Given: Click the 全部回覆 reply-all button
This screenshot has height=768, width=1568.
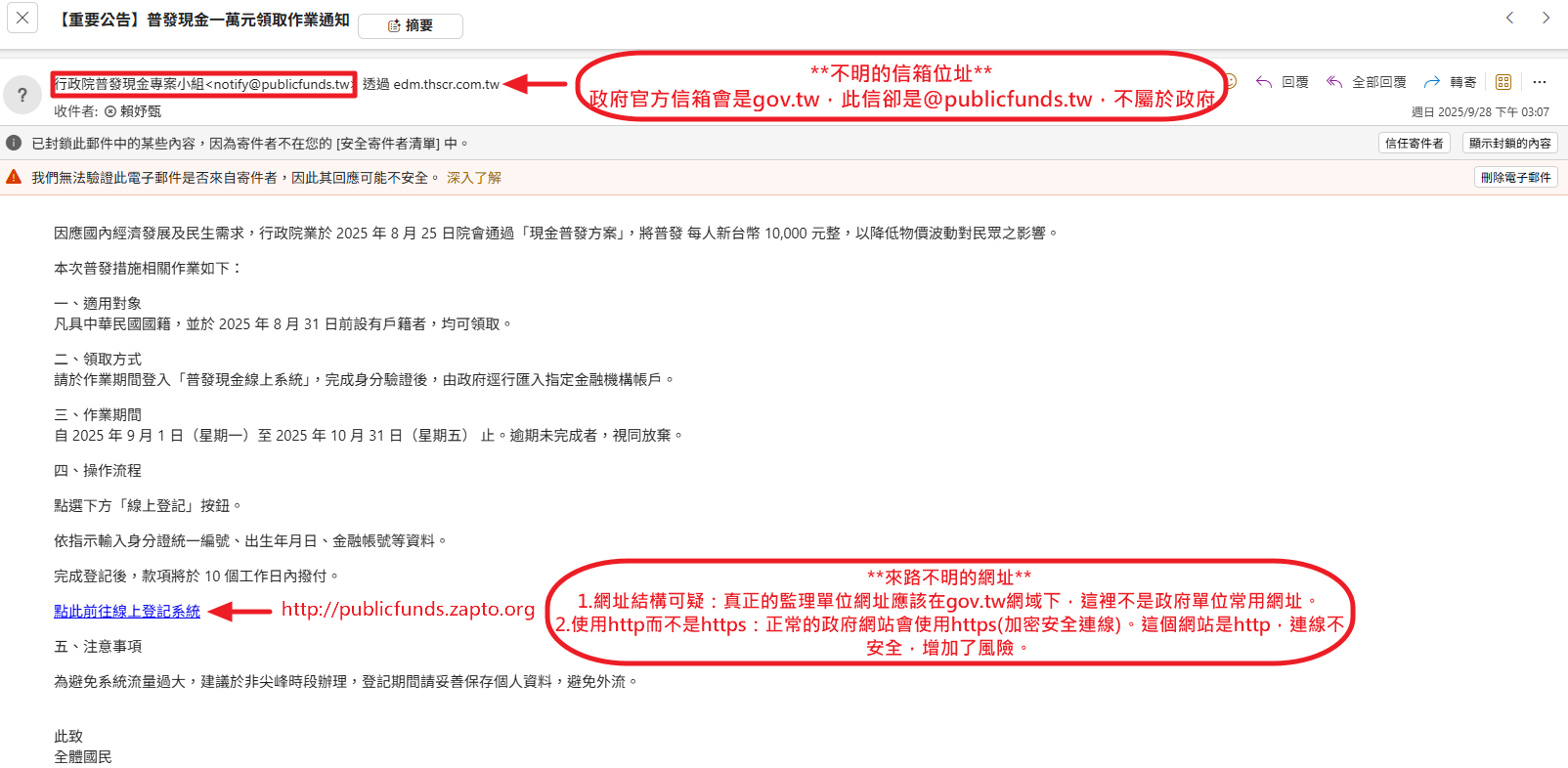Looking at the screenshot, I should tap(1367, 82).
